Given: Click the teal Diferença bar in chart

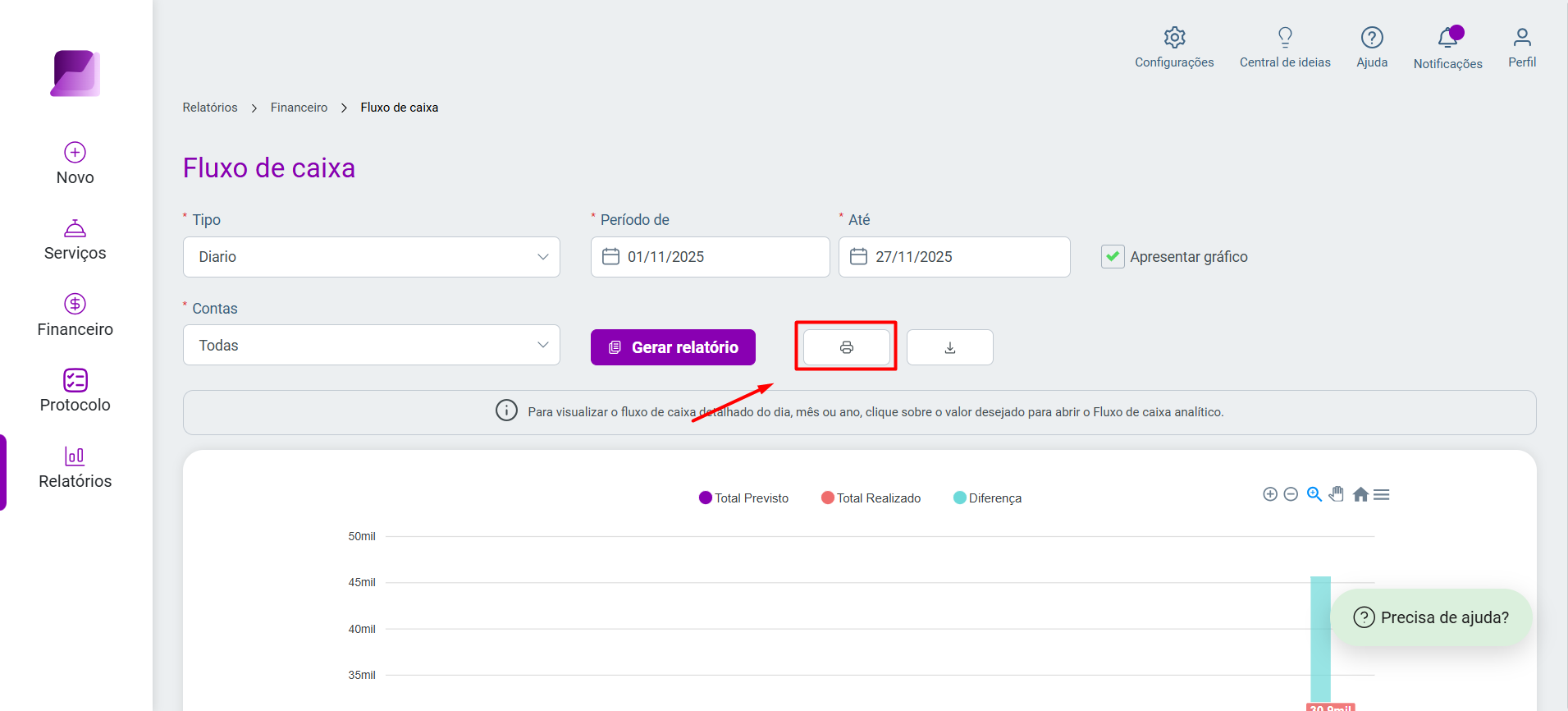Looking at the screenshot, I should click(x=1320, y=639).
